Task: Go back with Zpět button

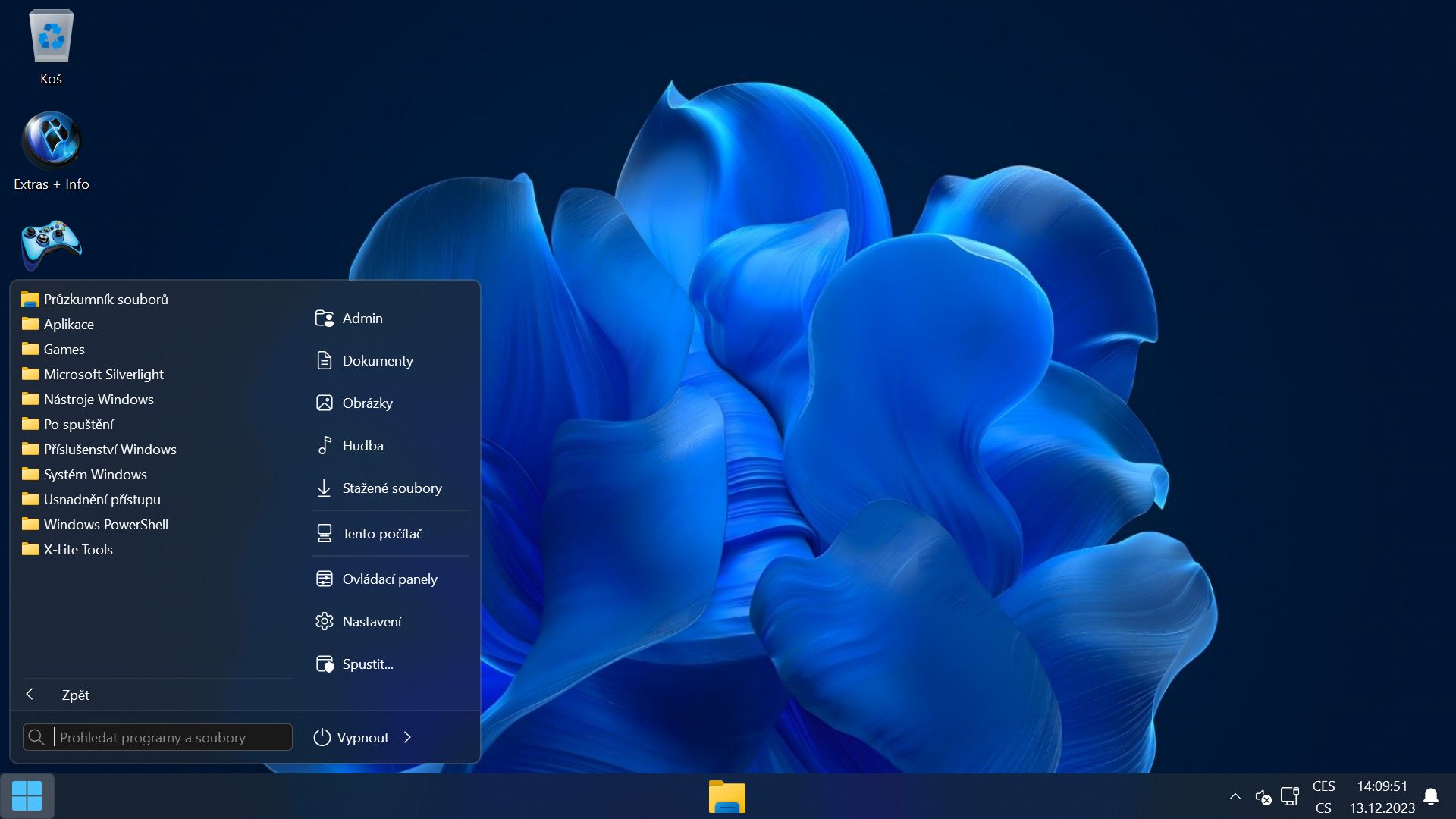Action: tap(74, 695)
